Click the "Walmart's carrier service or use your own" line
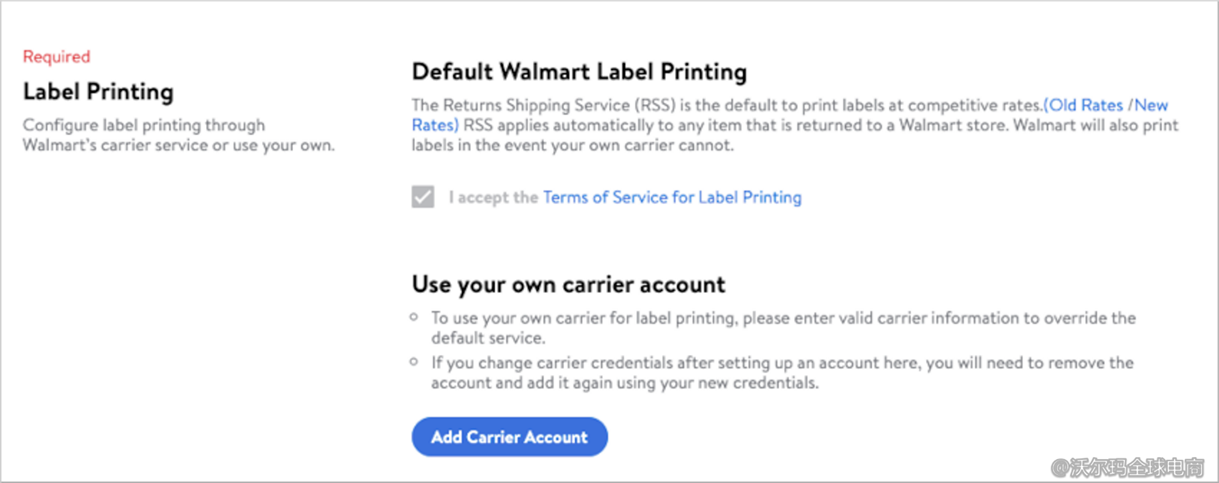 point(178,146)
